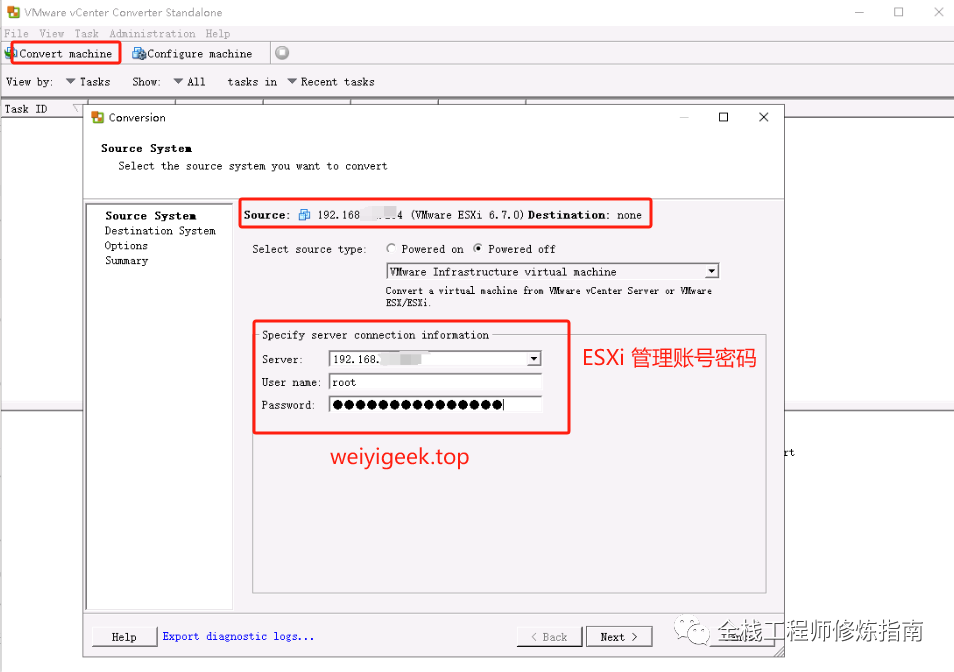
Task: Click the Configure machine icon
Action: click(x=139, y=54)
